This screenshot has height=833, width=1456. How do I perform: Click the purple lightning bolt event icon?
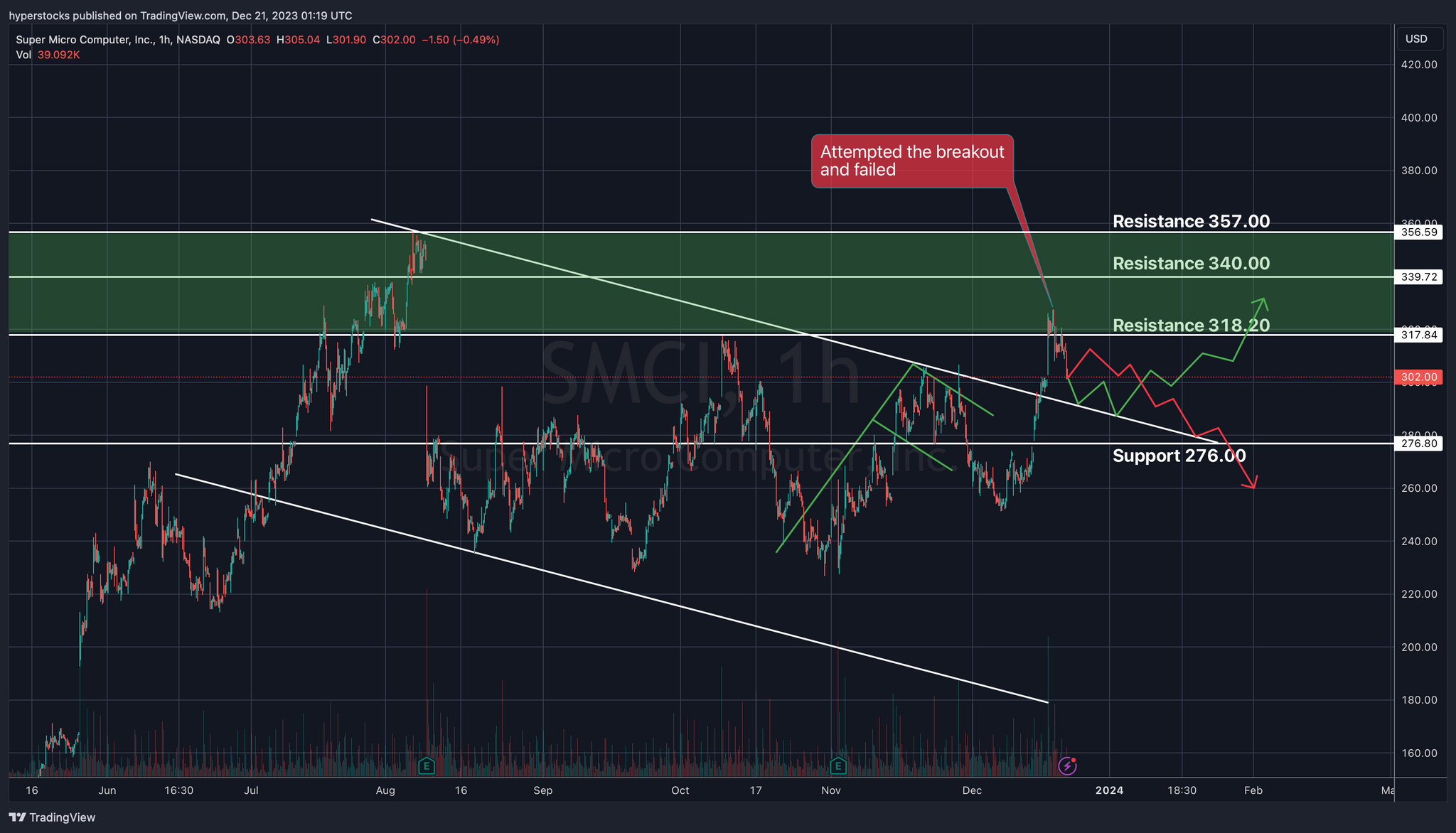pos(1067,765)
